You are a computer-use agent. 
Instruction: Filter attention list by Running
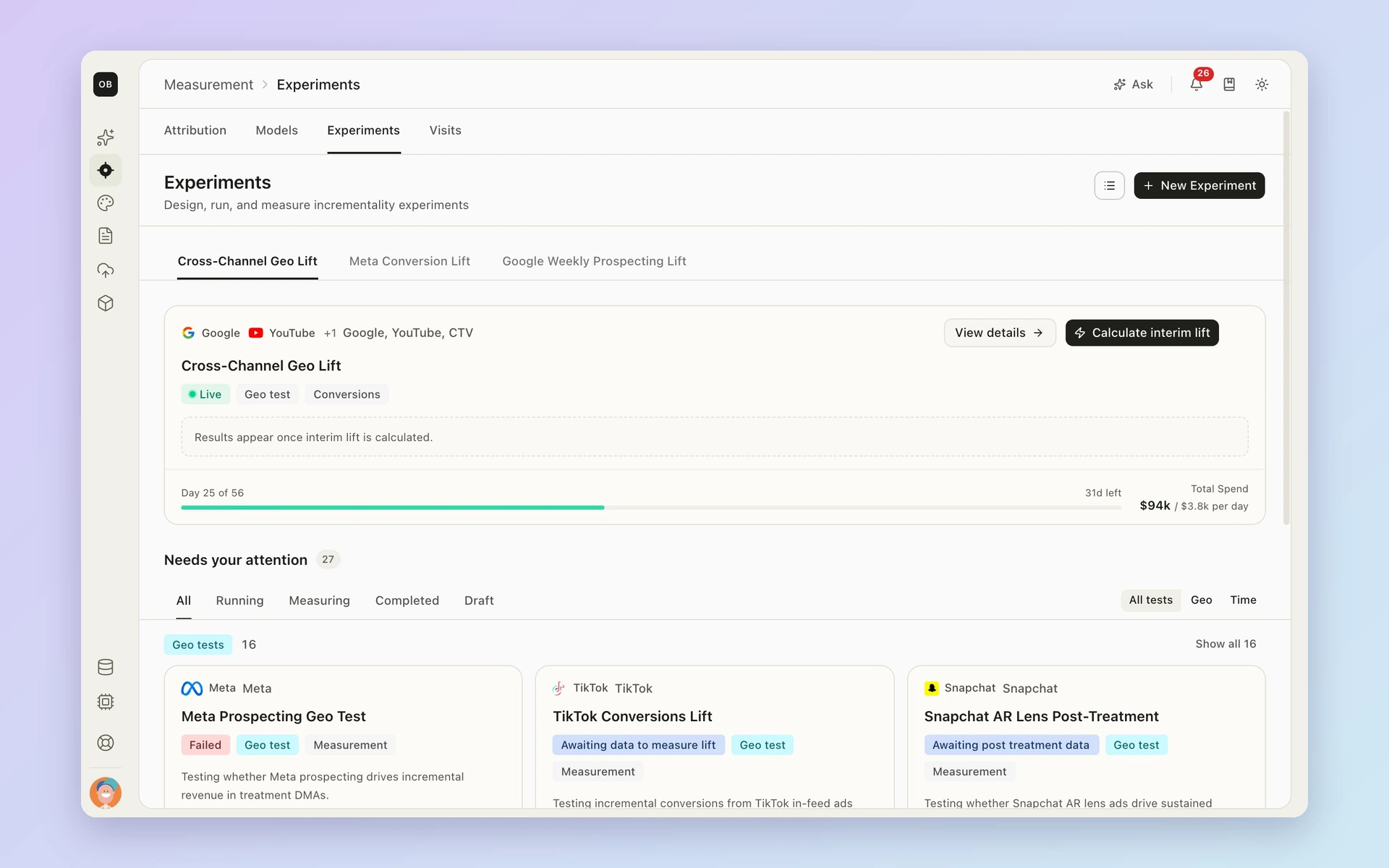239,600
